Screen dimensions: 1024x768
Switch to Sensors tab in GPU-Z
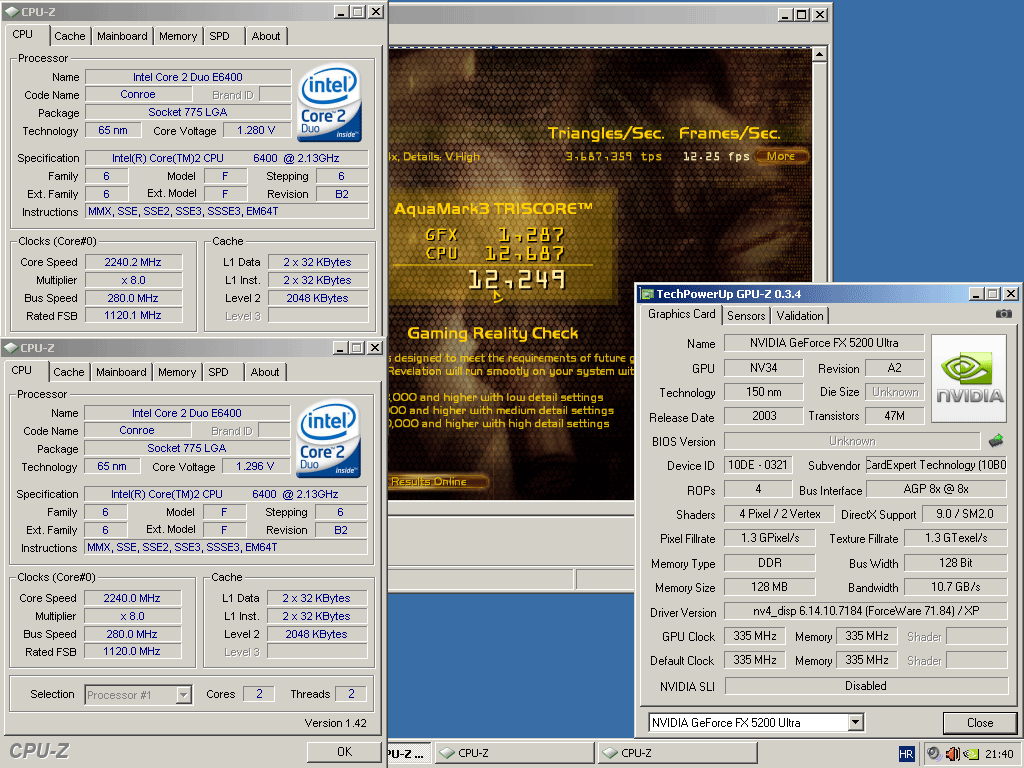746,315
